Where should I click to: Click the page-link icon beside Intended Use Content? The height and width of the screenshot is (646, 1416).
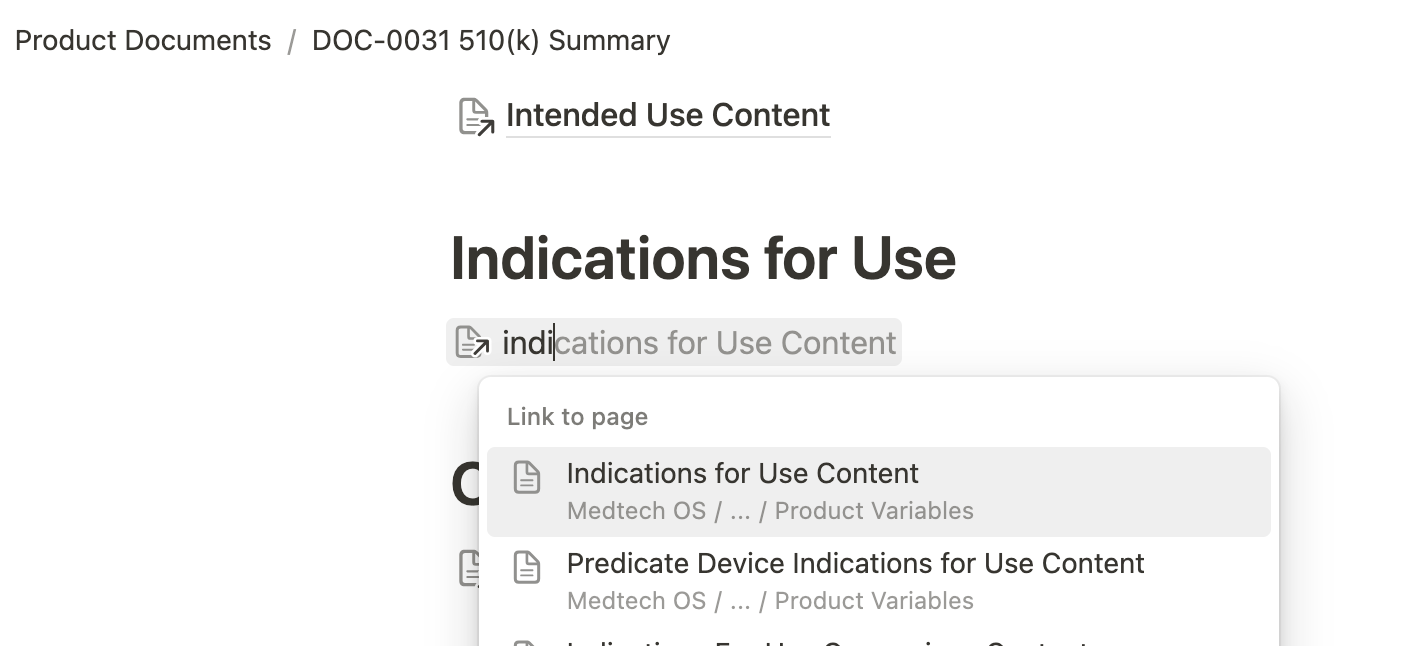point(476,116)
